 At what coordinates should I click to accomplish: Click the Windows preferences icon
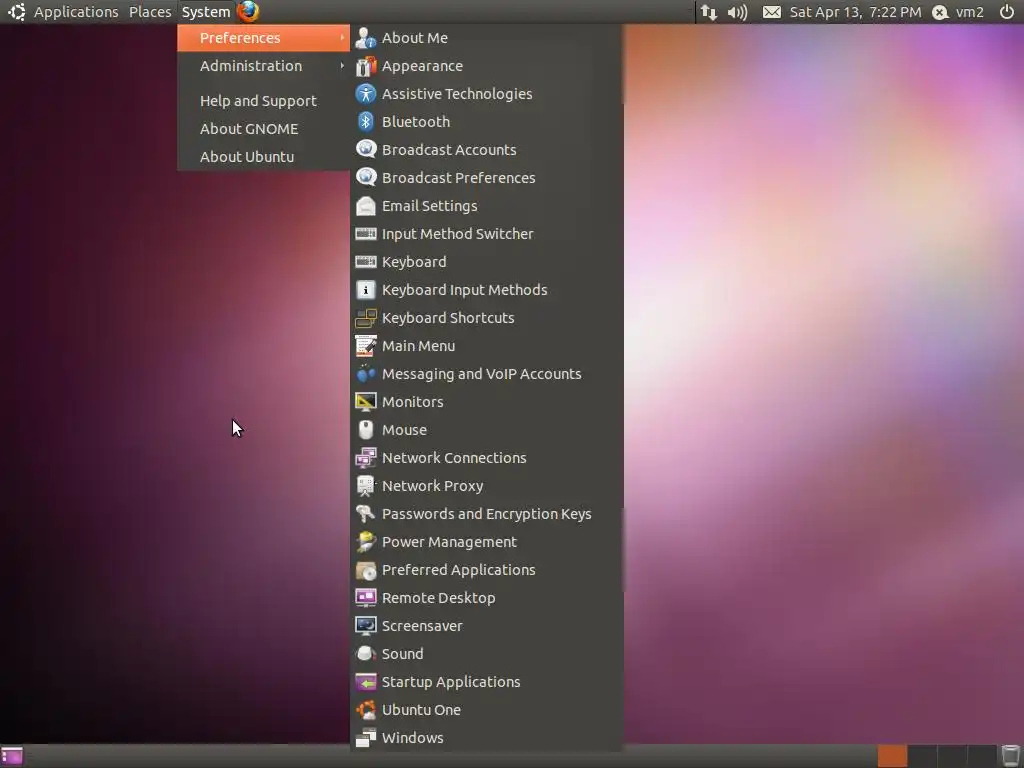click(366, 738)
